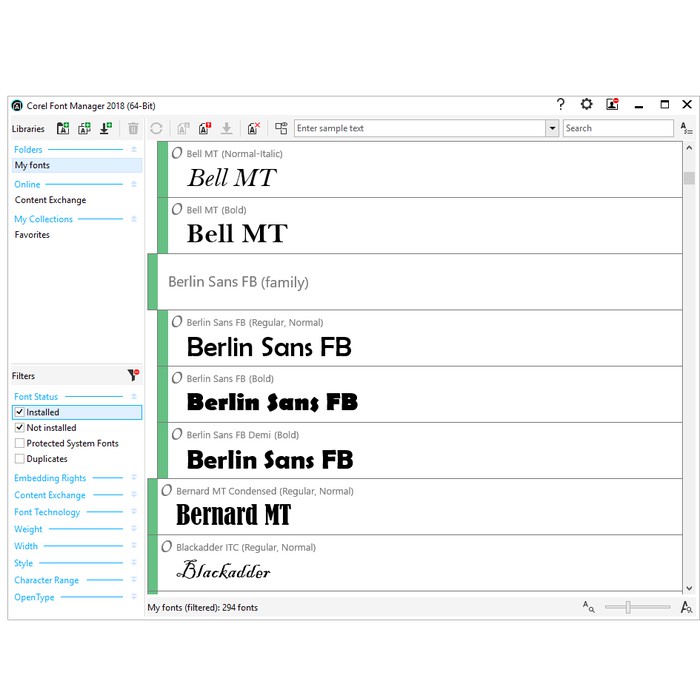
Task: Expand the Embedding Rights filter section
Action: 133,478
